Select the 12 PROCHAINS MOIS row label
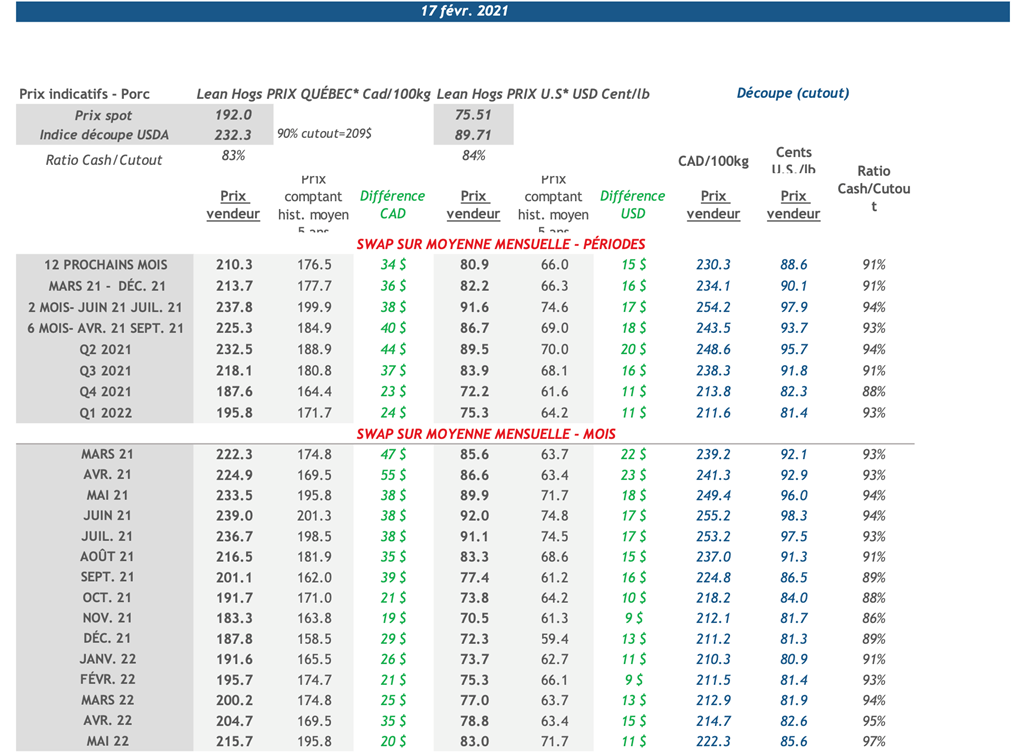Image resolution: width=1024 pixels, height=754 pixels. click(x=106, y=265)
